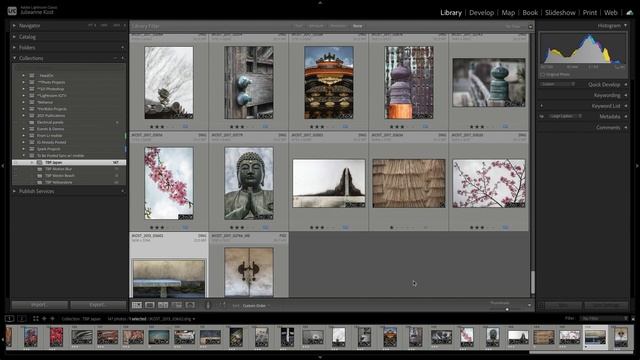The width and height of the screenshot is (640, 360).
Task: Click the filmstrip grid shortcut icon
Action: pos(36,318)
